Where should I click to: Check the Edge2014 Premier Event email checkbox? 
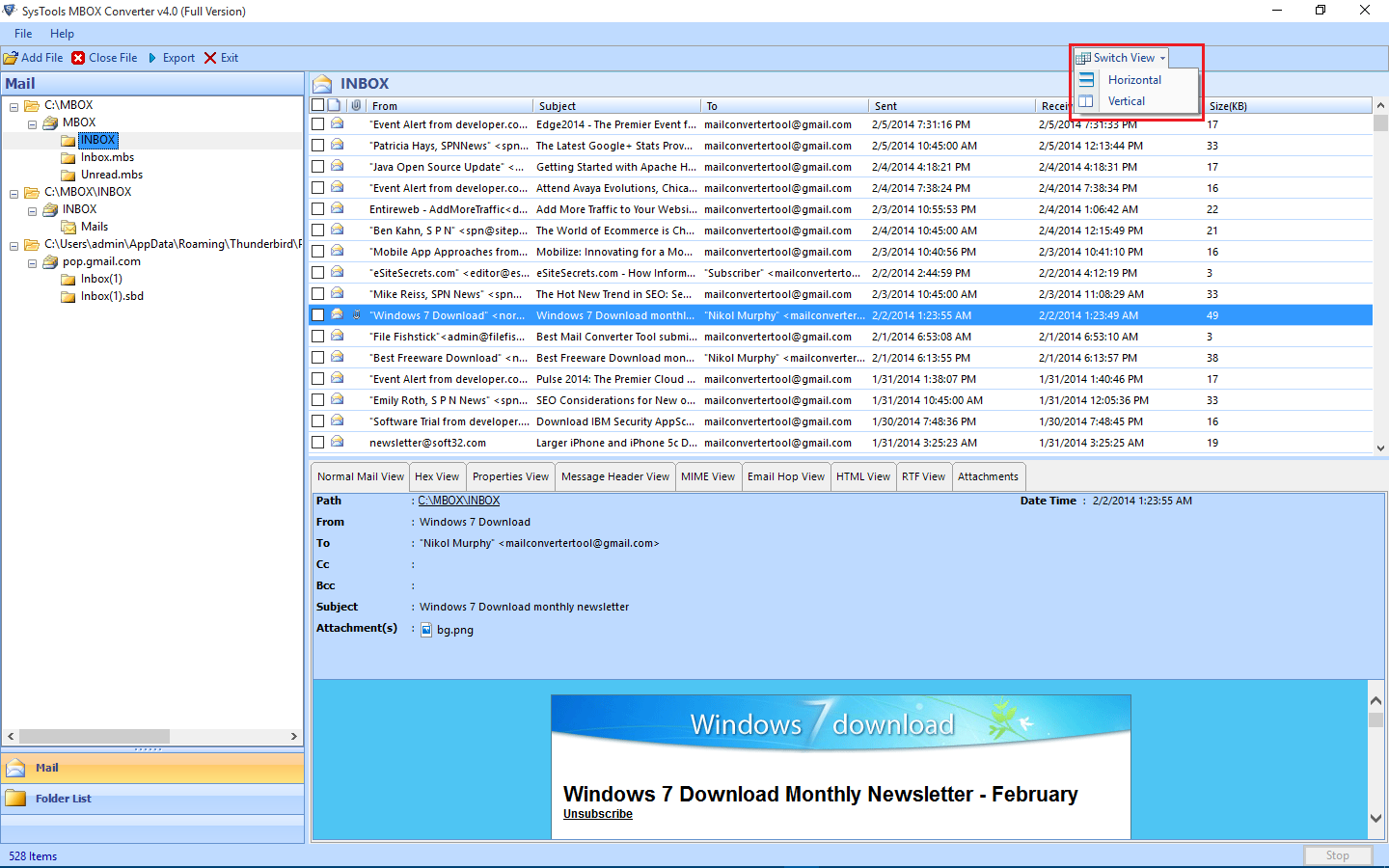point(317,124)
